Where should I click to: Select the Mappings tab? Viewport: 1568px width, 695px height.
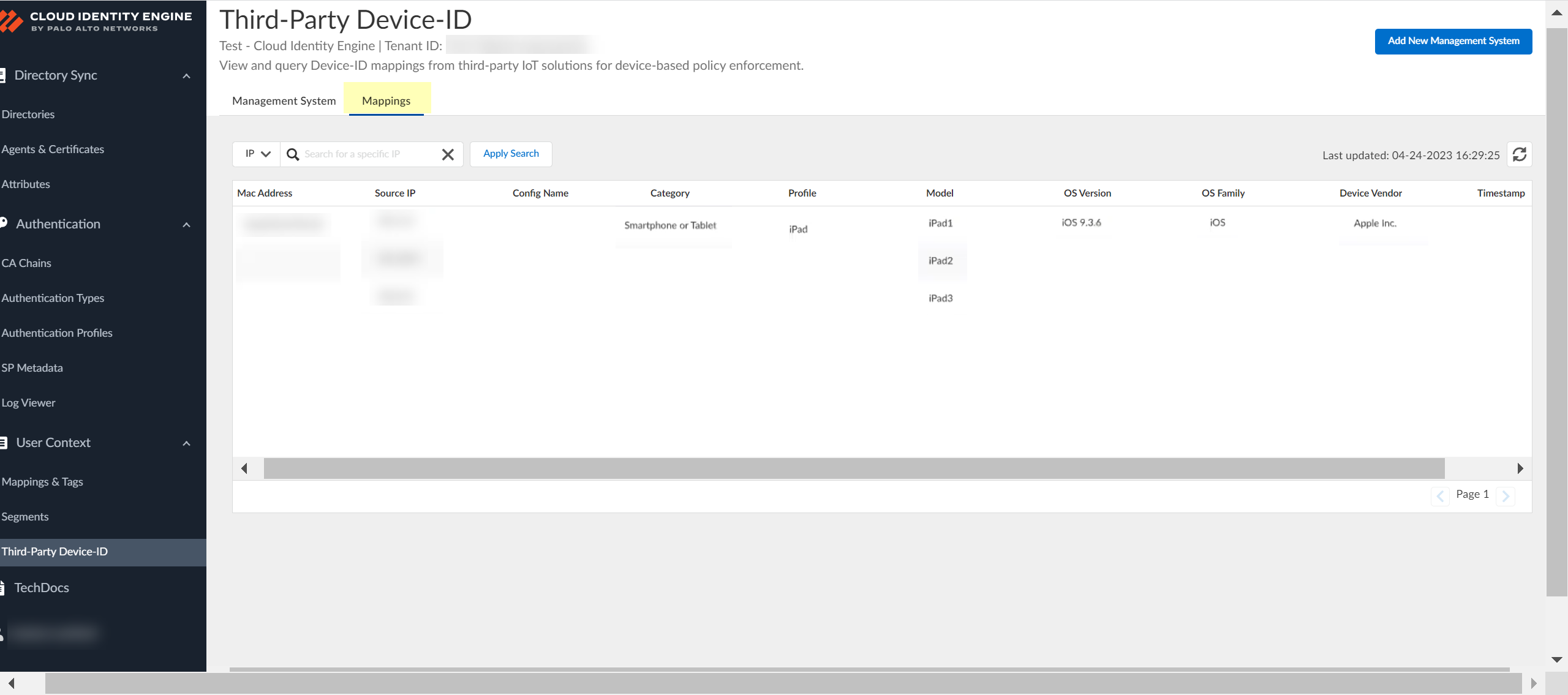(386, 101)
